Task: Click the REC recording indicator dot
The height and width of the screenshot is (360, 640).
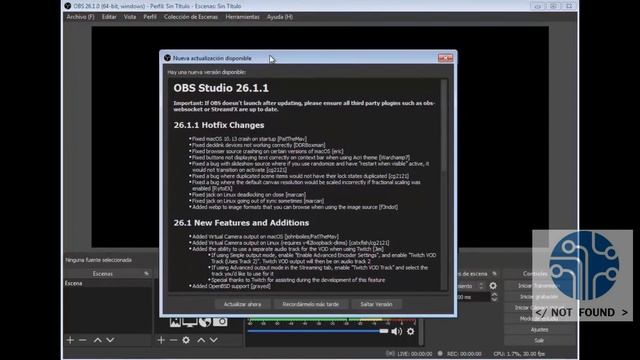Action: pyautogui.click(x=440, y=353)
